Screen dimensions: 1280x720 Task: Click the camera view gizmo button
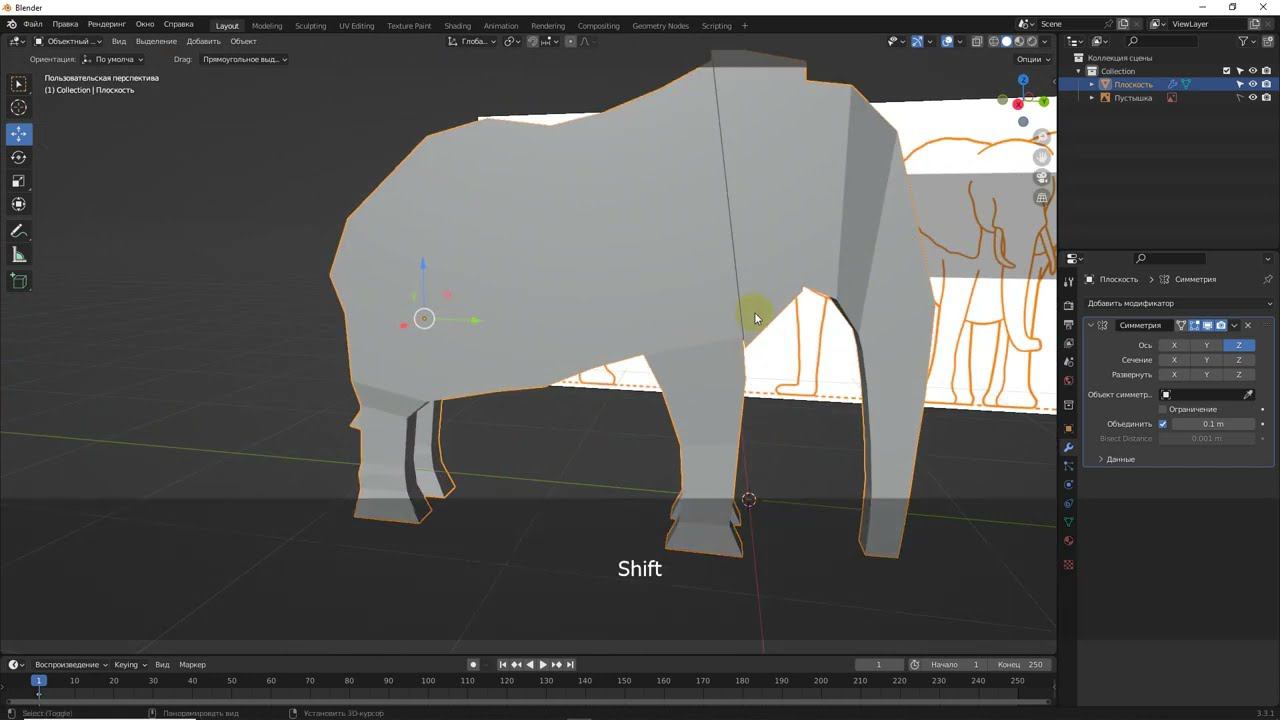pyautogui.click(x=1042, y=177)
